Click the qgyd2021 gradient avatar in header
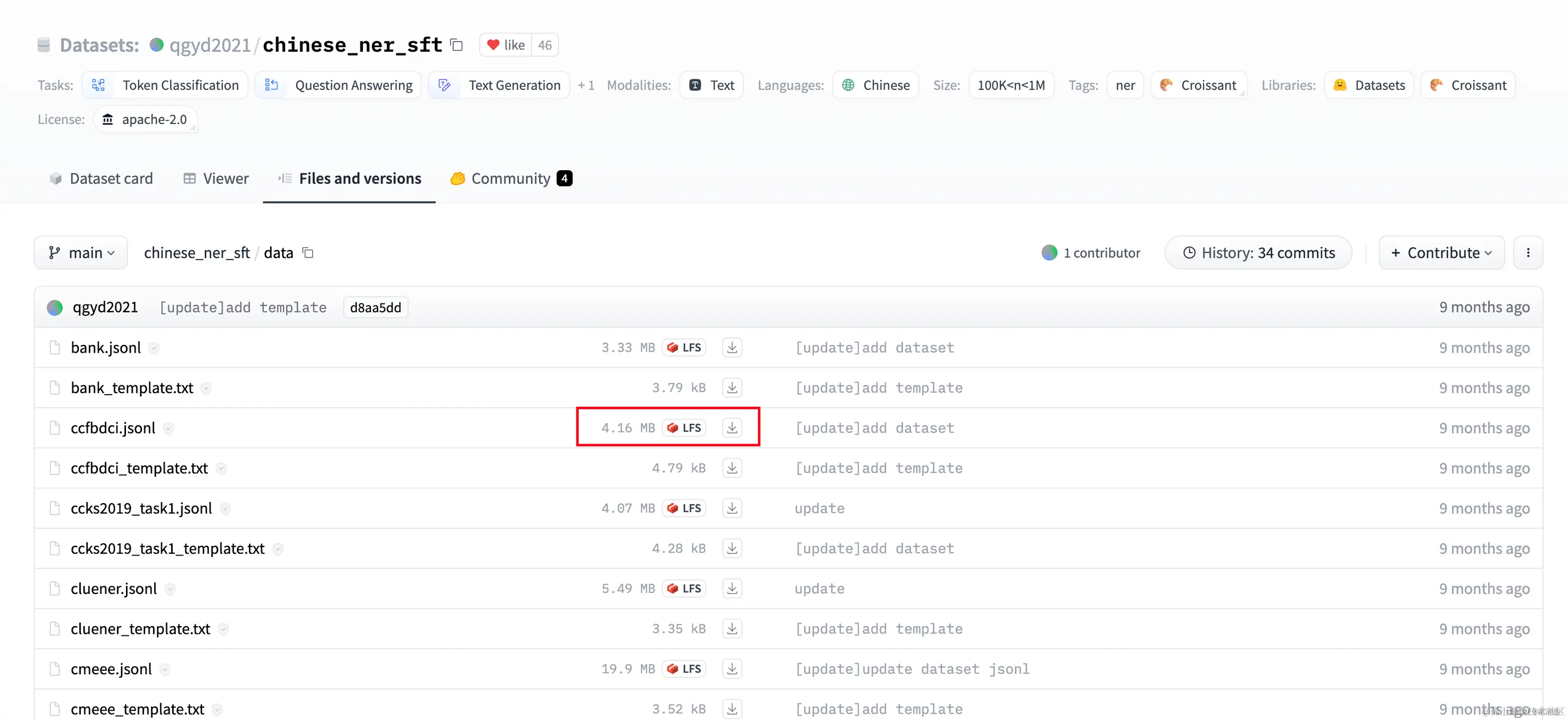 tap(157, 45)
